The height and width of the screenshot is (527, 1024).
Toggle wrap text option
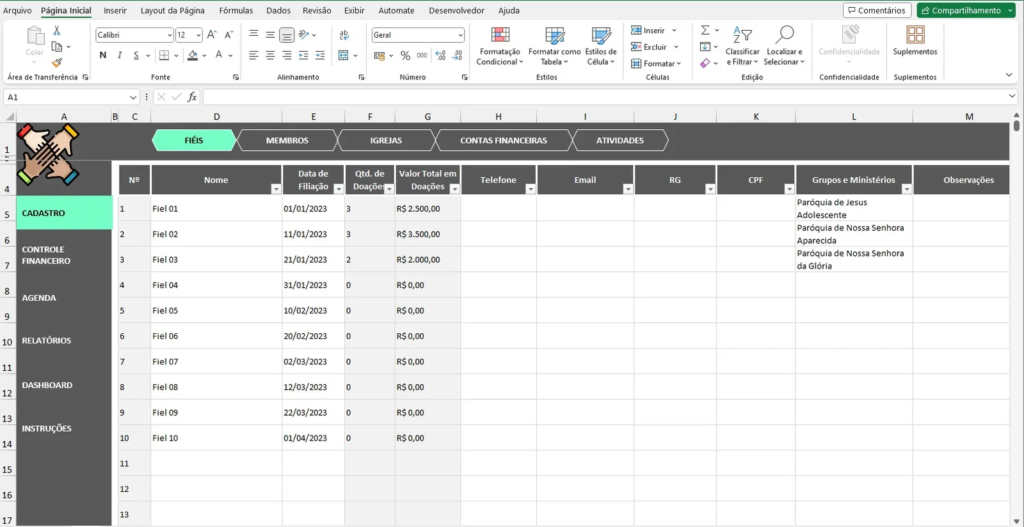[343, 35]
